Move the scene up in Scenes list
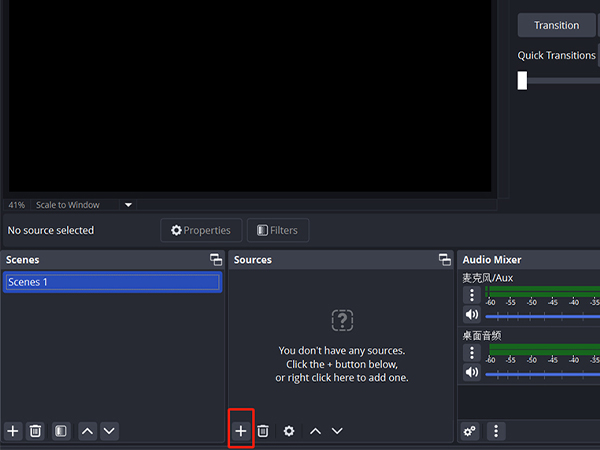Viewport: 600px width, 450px height. 87,430
